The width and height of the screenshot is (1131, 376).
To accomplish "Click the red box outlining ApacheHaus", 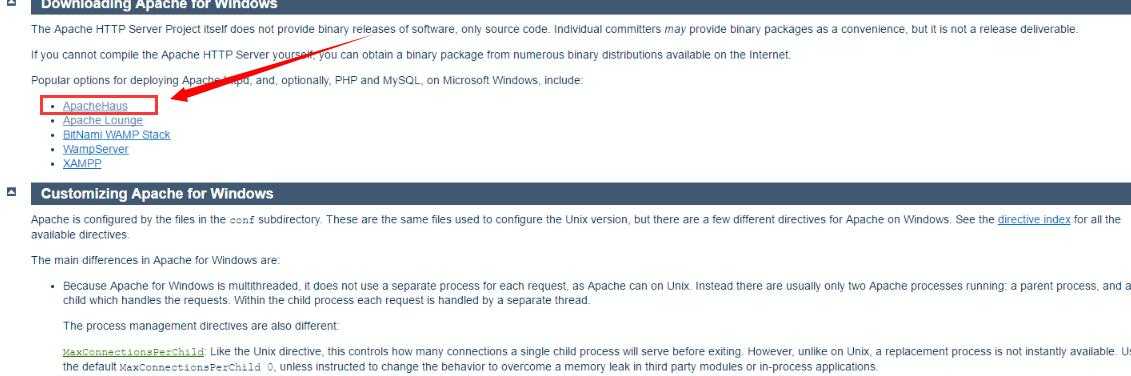I will (99, 105).
